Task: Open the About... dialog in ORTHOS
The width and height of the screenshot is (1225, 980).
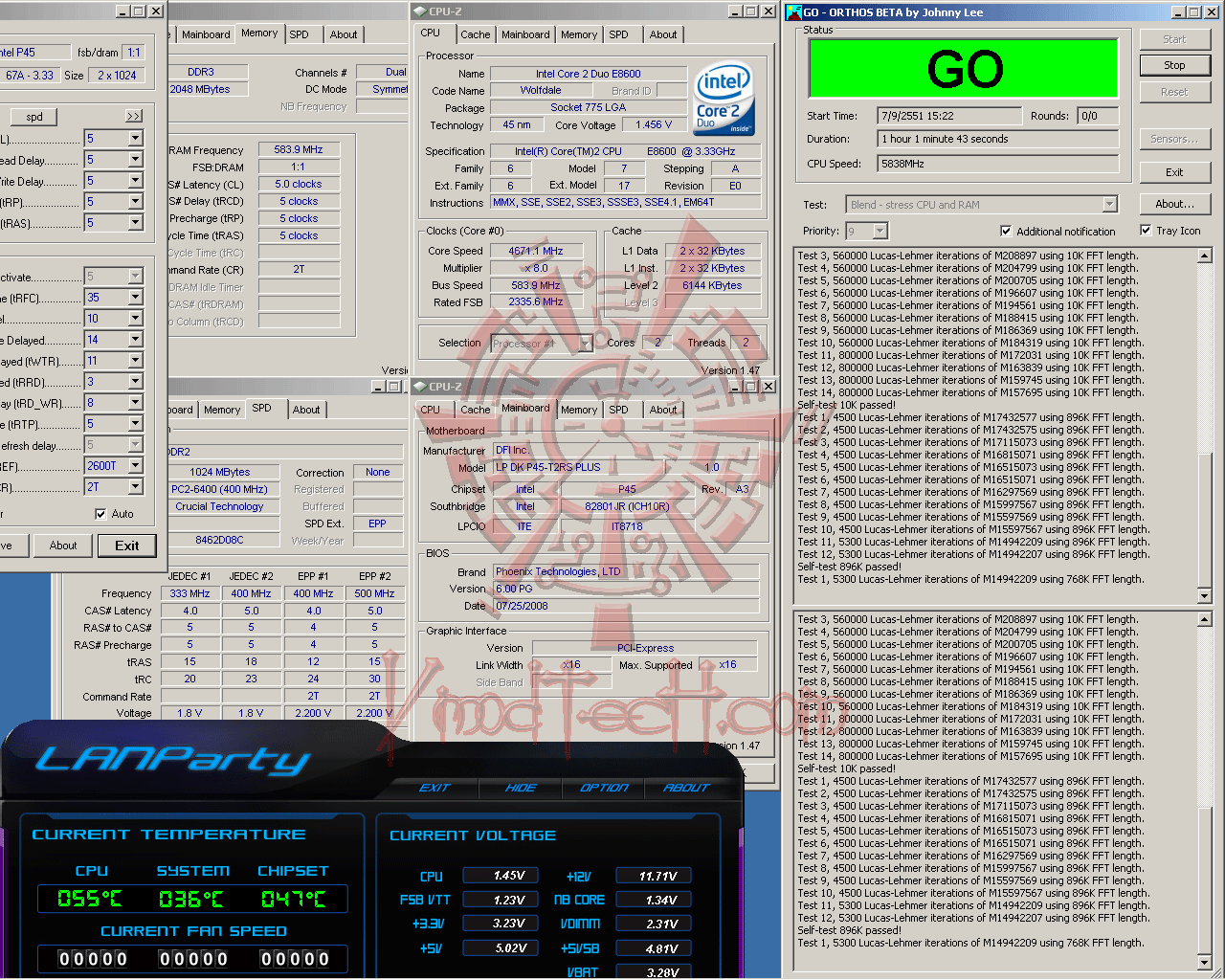Action: (1174, 204)
